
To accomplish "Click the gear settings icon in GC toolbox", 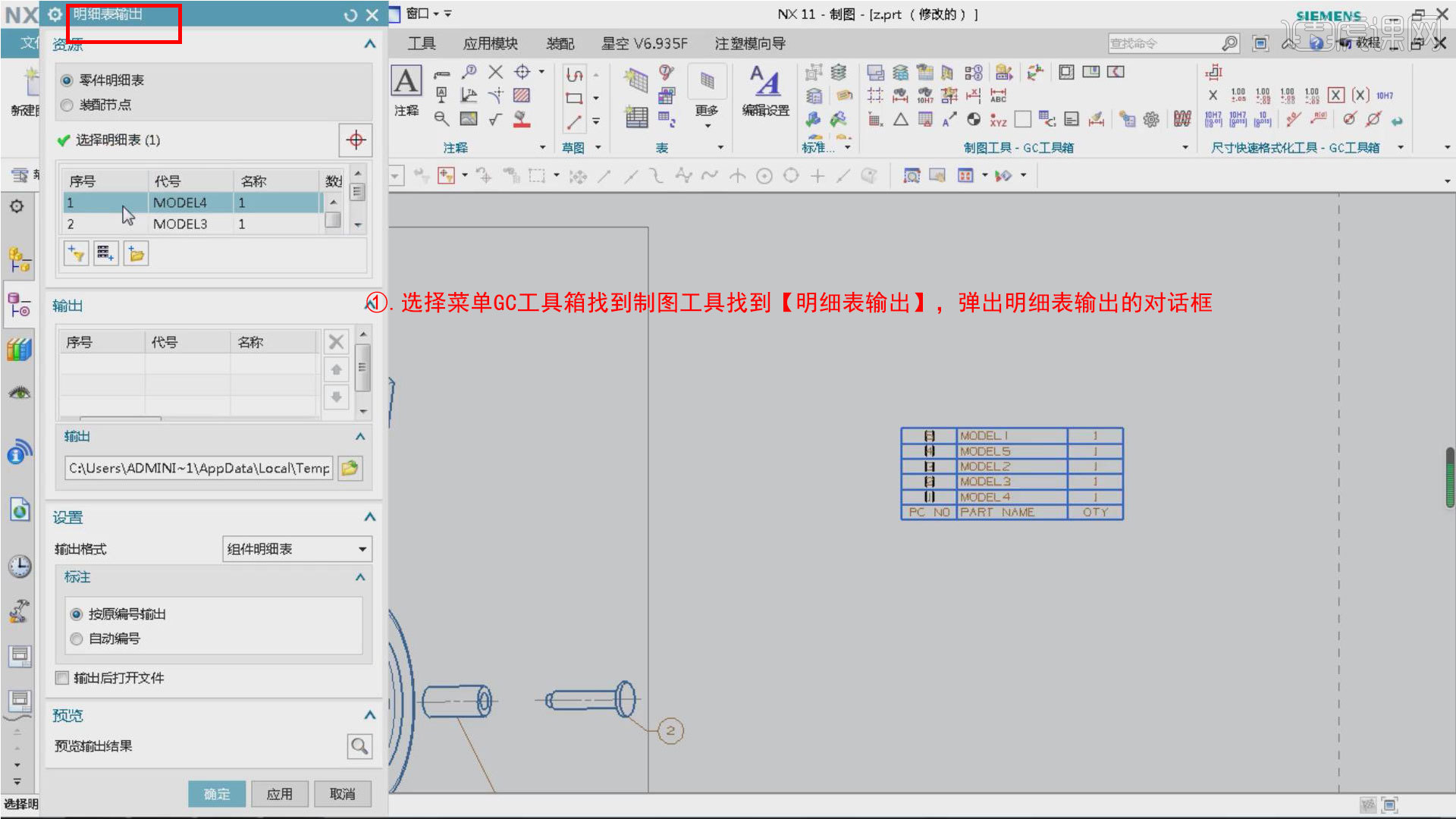I will 1151,119.
